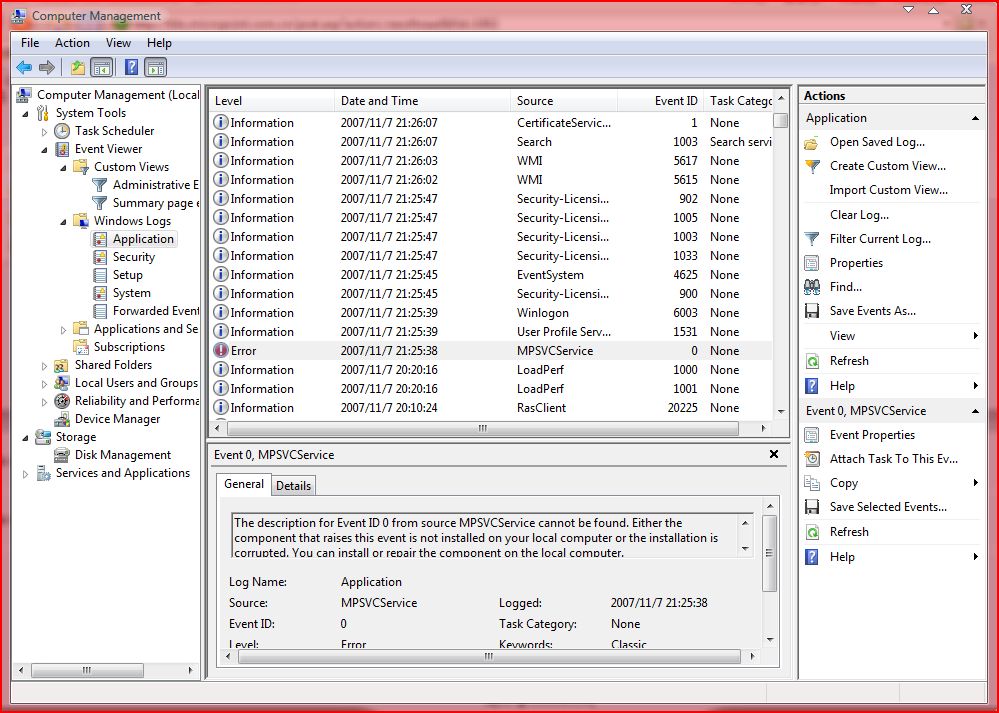Collapse the Event 0, MPSVCService actions section
The image size is (999, 713).
[975, 412]
